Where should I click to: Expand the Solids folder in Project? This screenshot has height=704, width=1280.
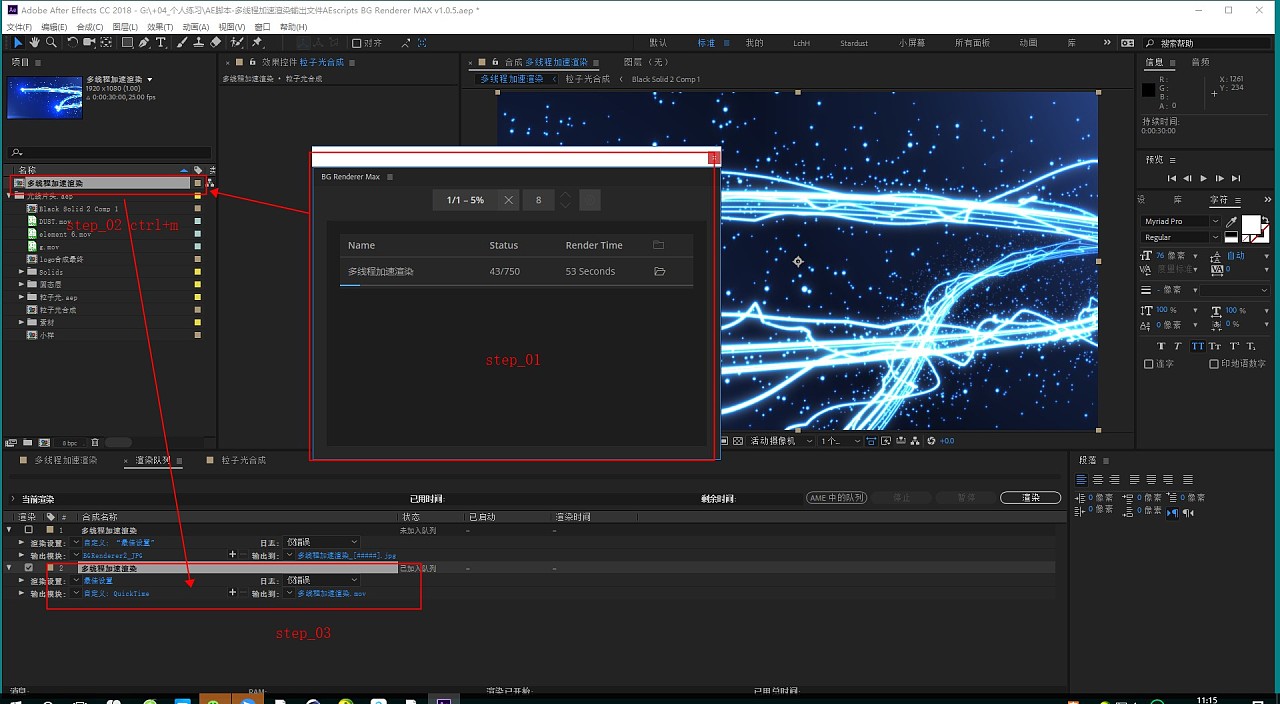point(22,271)
